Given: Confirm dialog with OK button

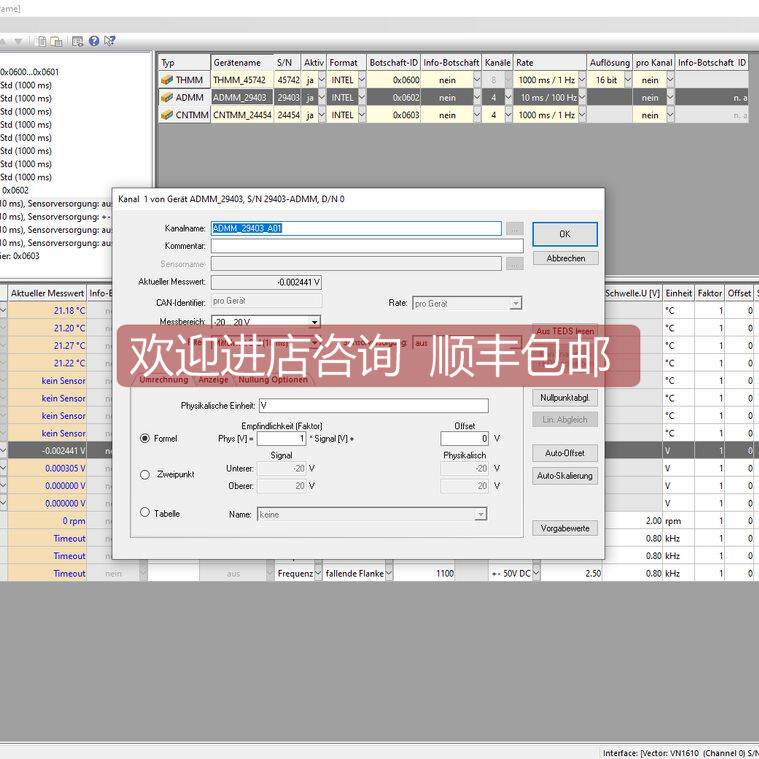Looking at the screenshot, I should (565, 234).
